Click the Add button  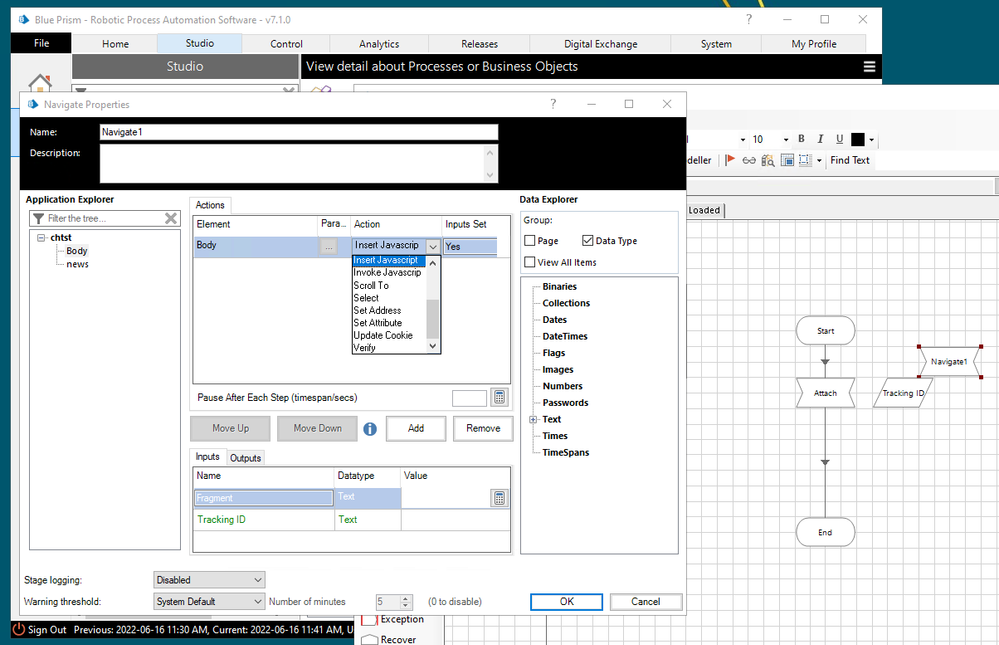[x=416, y=428]
